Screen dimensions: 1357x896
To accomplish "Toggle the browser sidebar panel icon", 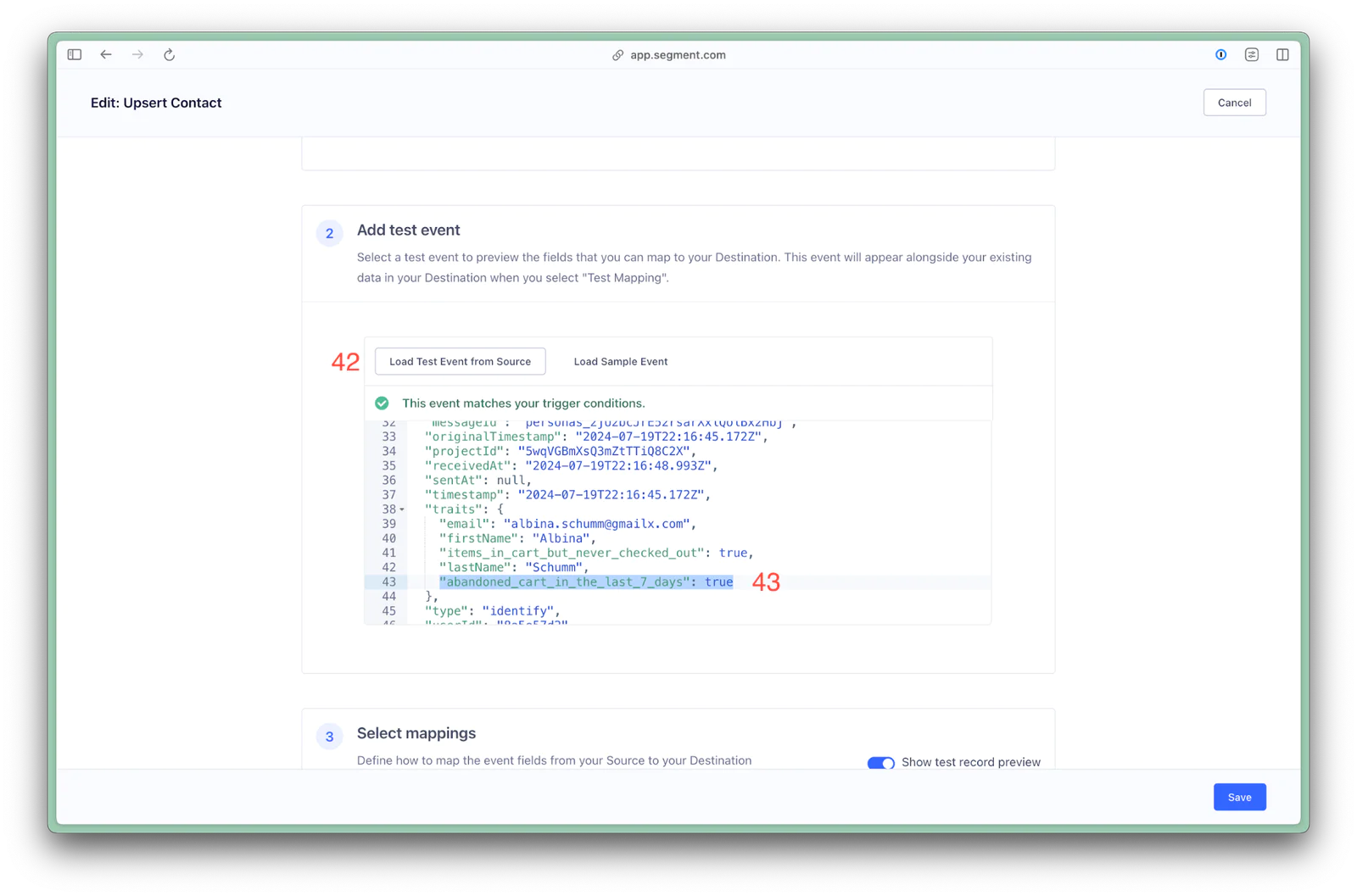I will [x=75, y=55].
